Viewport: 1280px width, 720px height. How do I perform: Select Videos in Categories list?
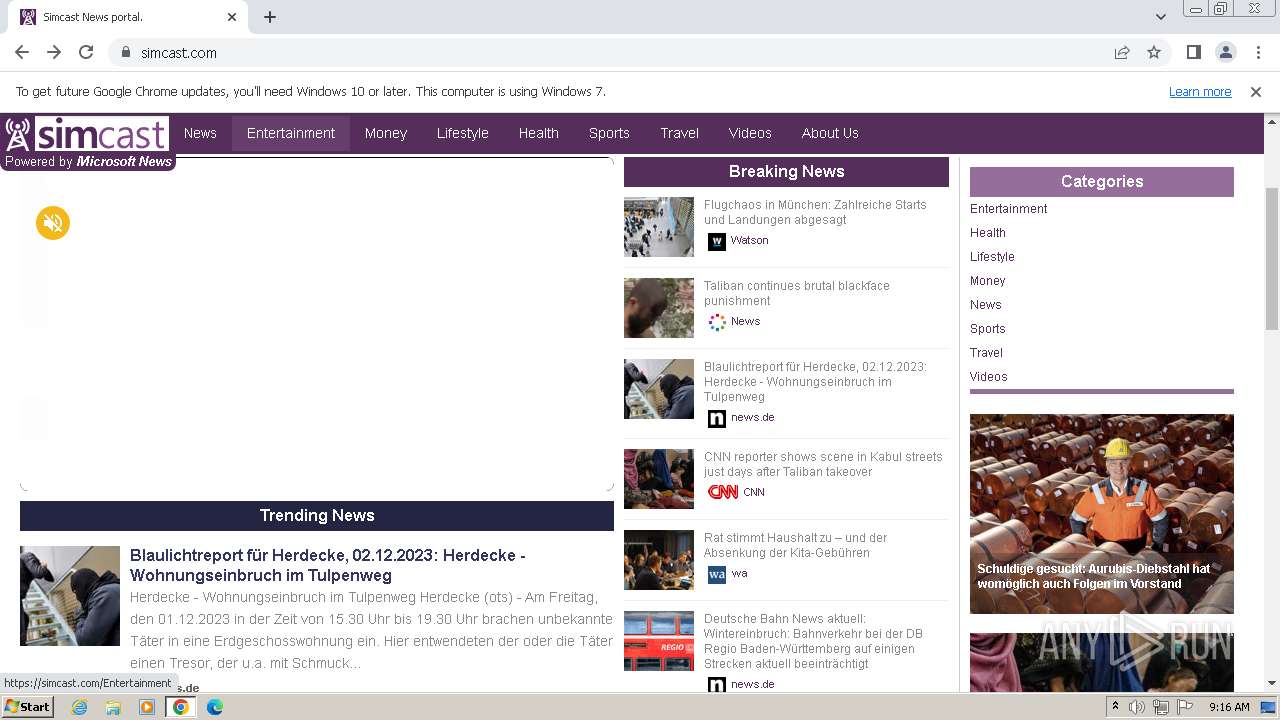(988, 377)
